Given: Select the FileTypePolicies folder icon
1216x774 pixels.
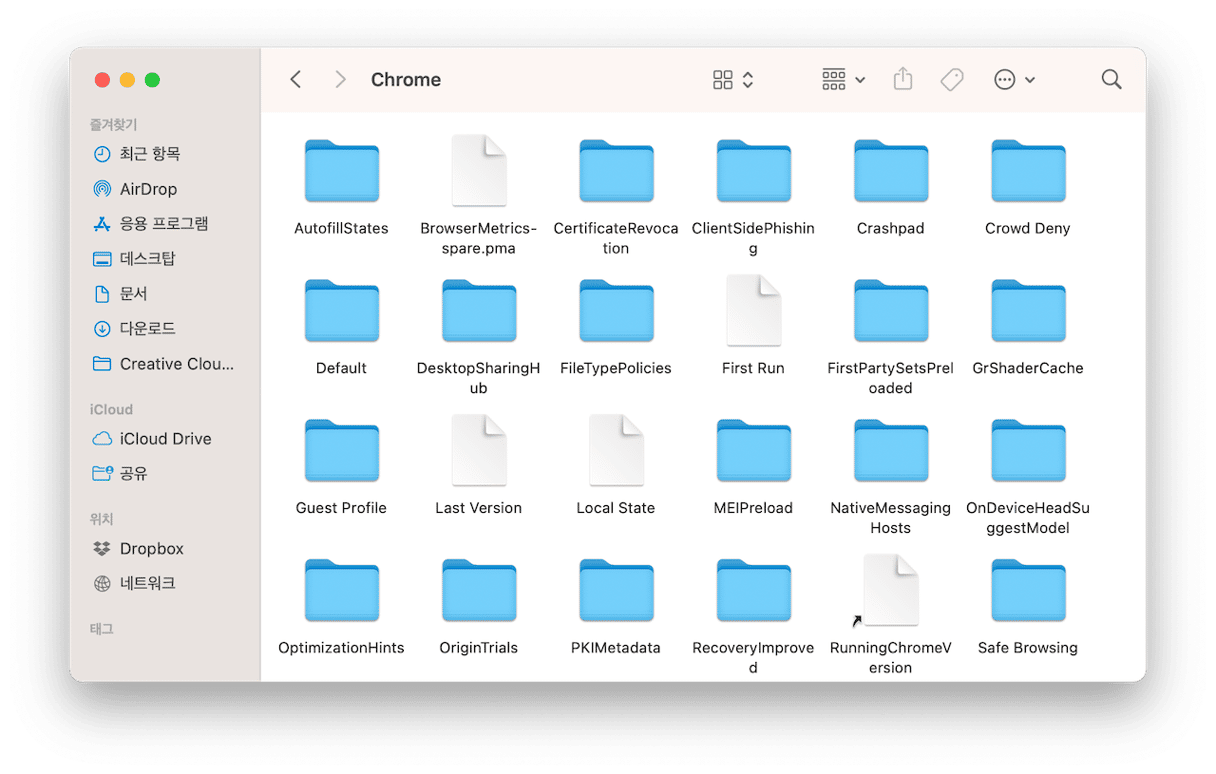Looking at the screenshot, I should [616, 311].
